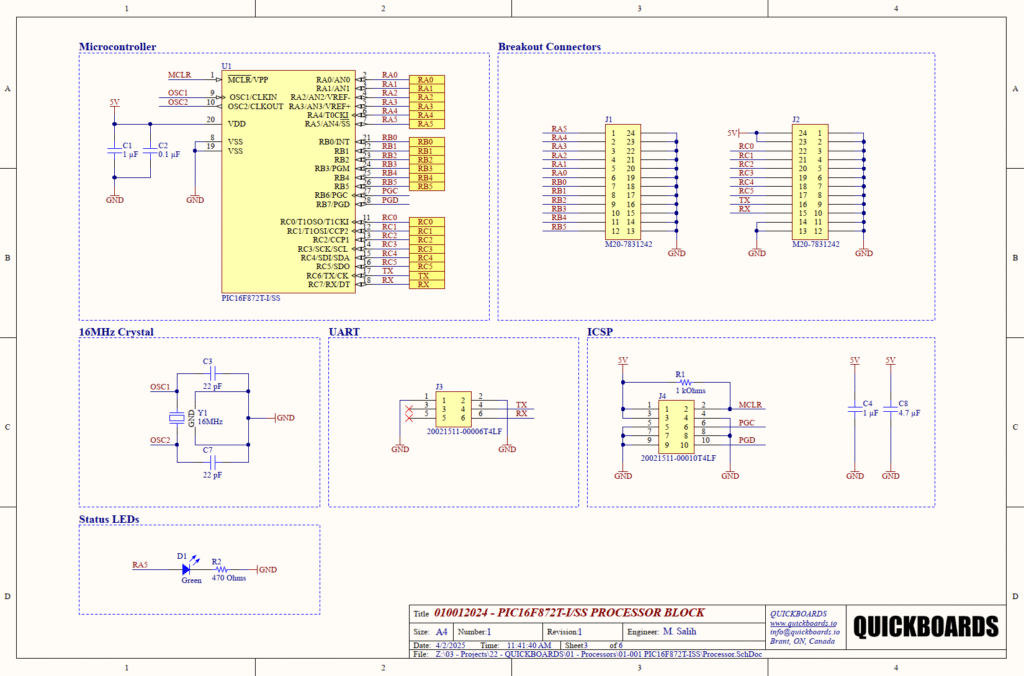Click the Breakout Connectors section header
The image size is (1024, 676).
[x=548, y=46]
